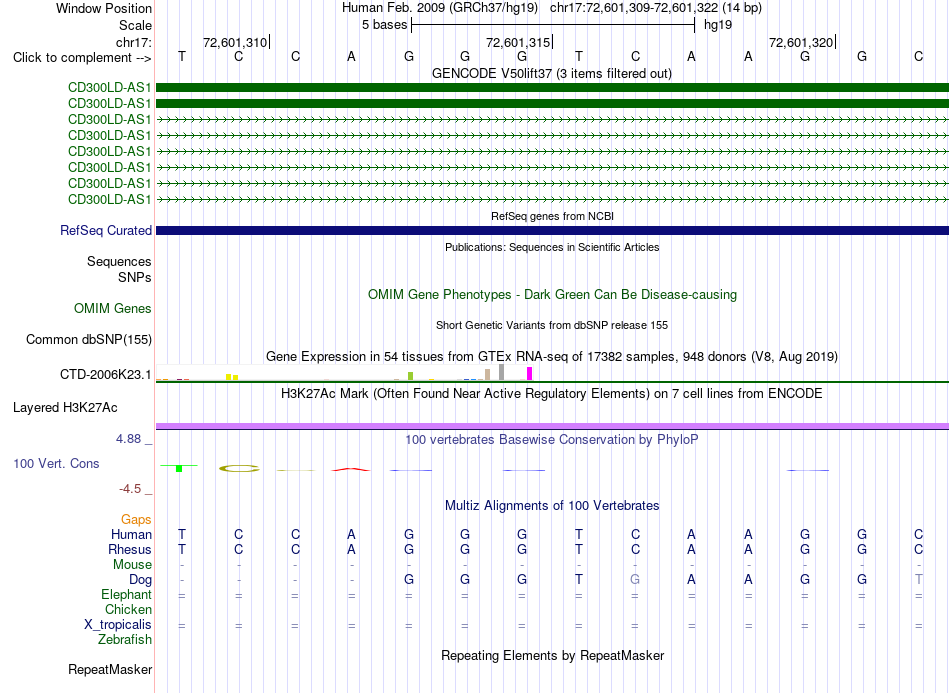The width and height of the screenshot is (950, 693).
Task: Select the Rhesus alignment row label
Action: pyautogui.click(x=130, y=549)
